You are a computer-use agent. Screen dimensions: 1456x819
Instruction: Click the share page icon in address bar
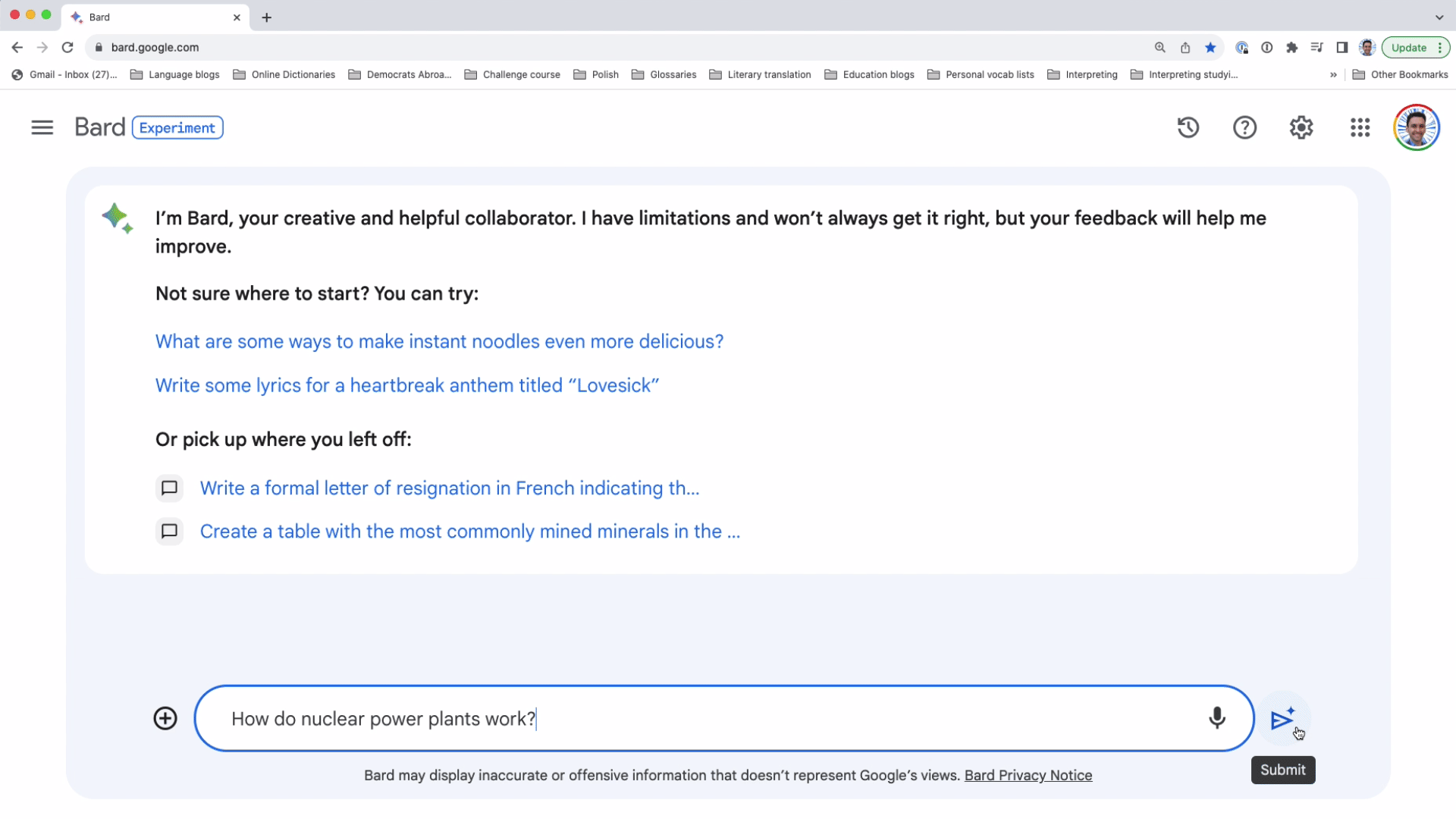(1185, 47)
